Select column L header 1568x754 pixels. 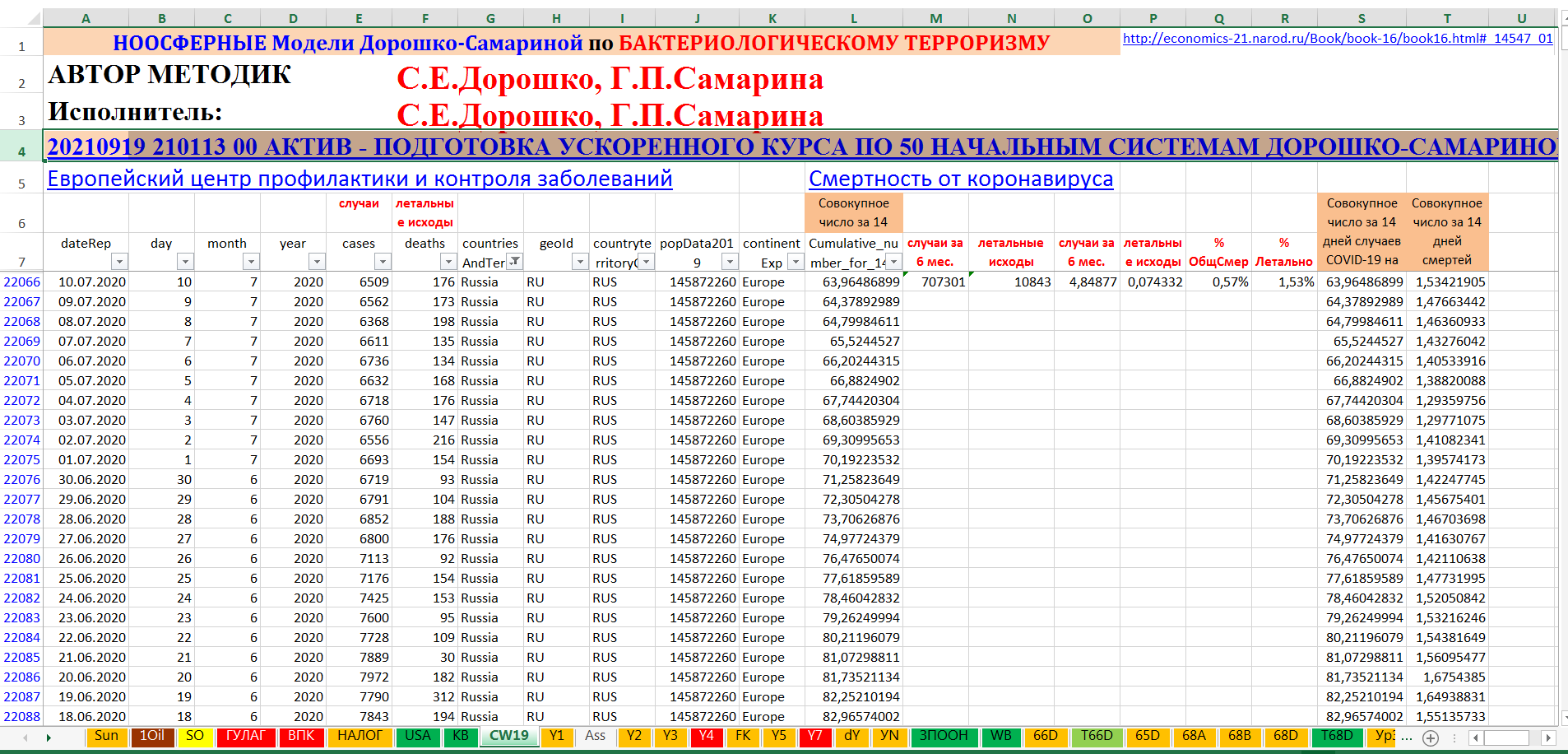click(x=853, y=18)
